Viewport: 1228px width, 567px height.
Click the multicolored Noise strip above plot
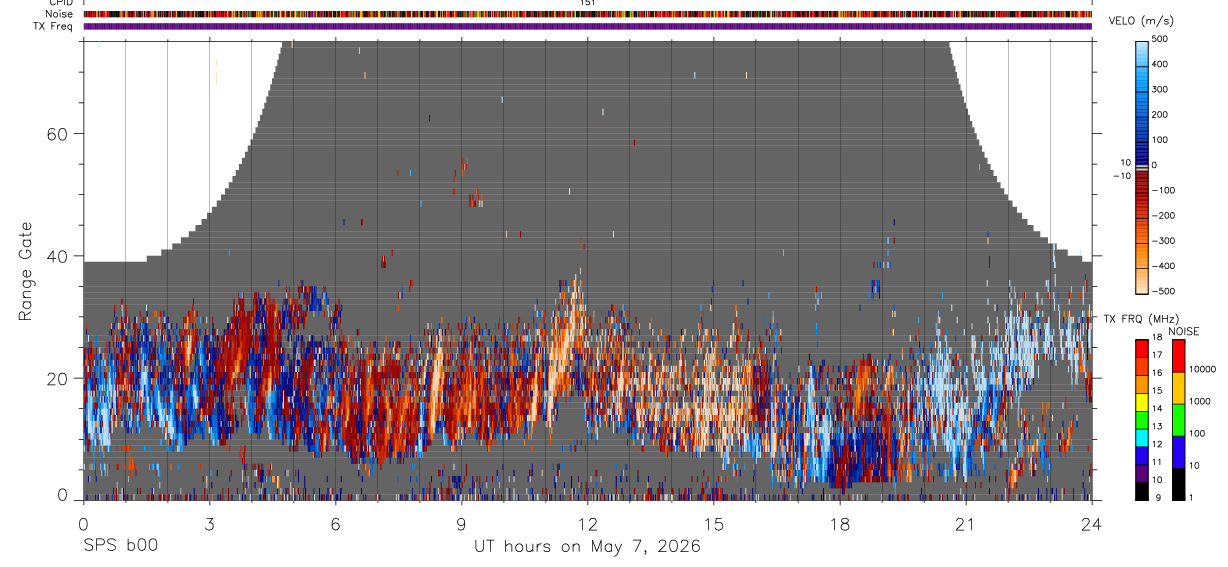click(x=587, y=14)
